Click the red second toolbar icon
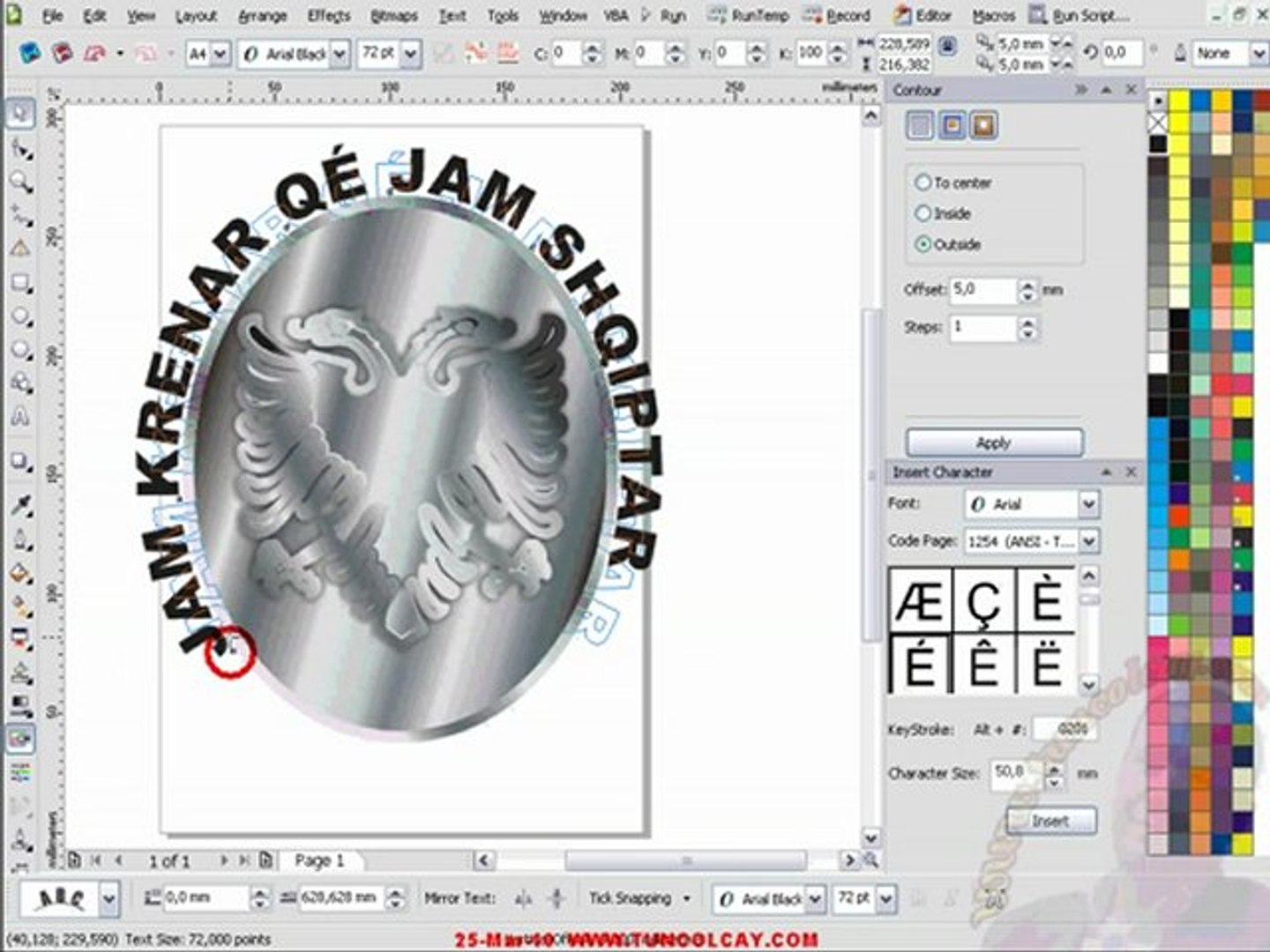This screenshot has width=1270, height=952. coord(61,54)
